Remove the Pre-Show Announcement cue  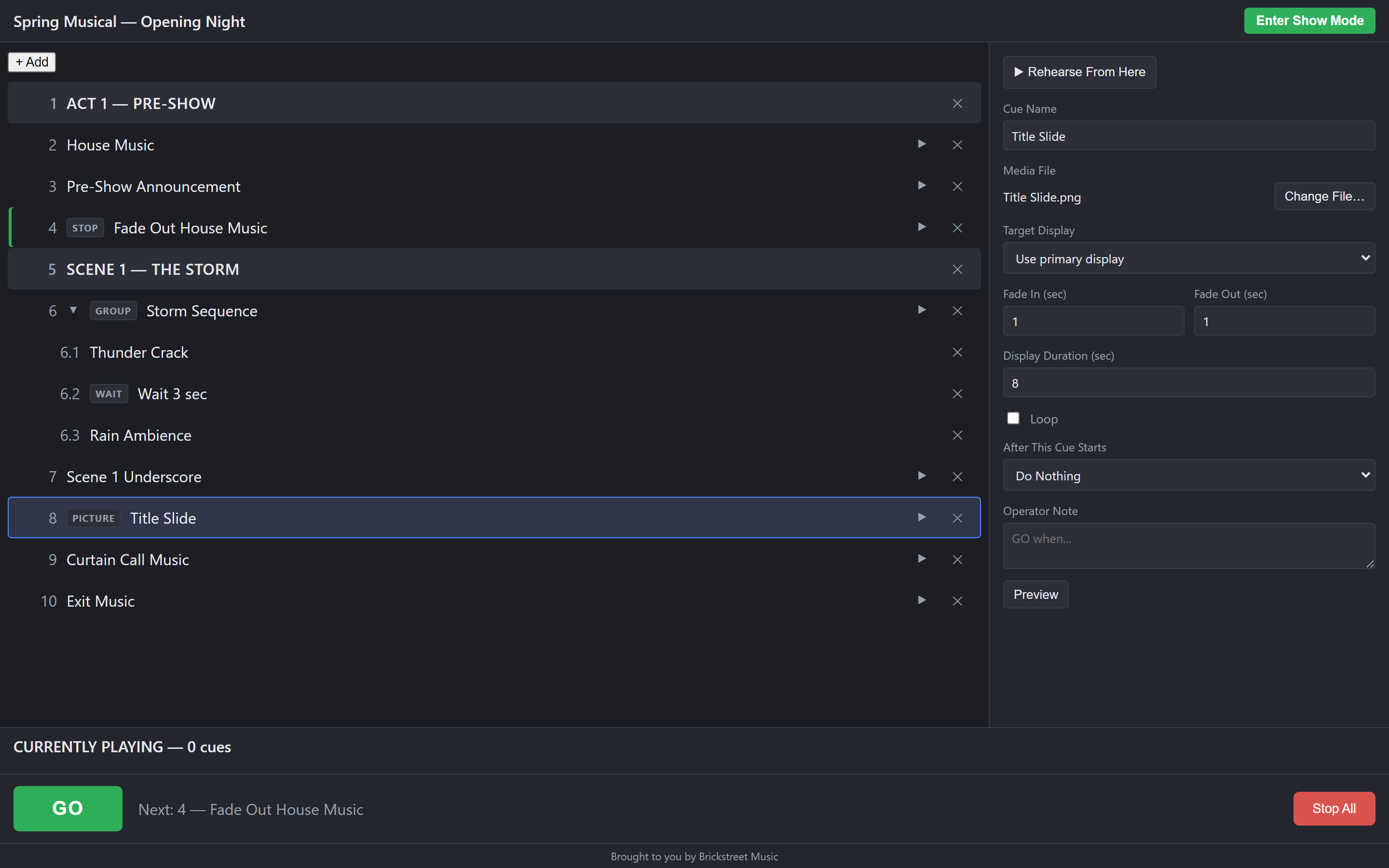957,186
